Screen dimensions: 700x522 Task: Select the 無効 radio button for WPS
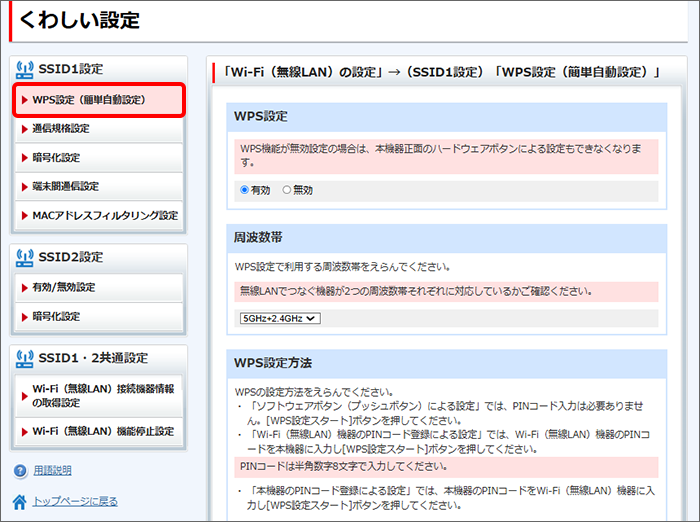point(287,190)
